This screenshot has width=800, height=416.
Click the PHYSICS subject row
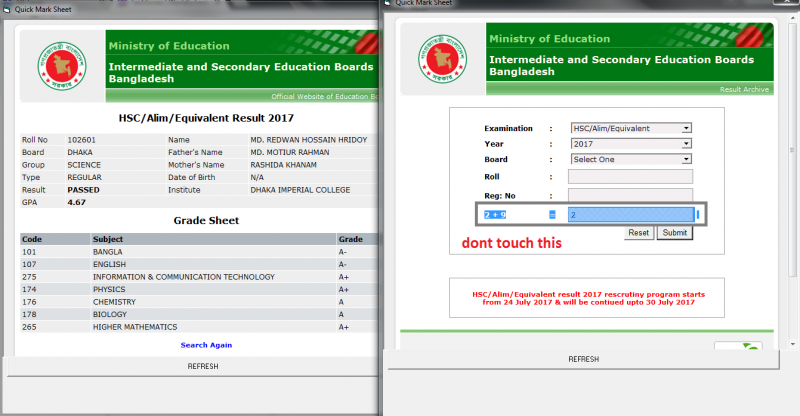pos(199,289)
